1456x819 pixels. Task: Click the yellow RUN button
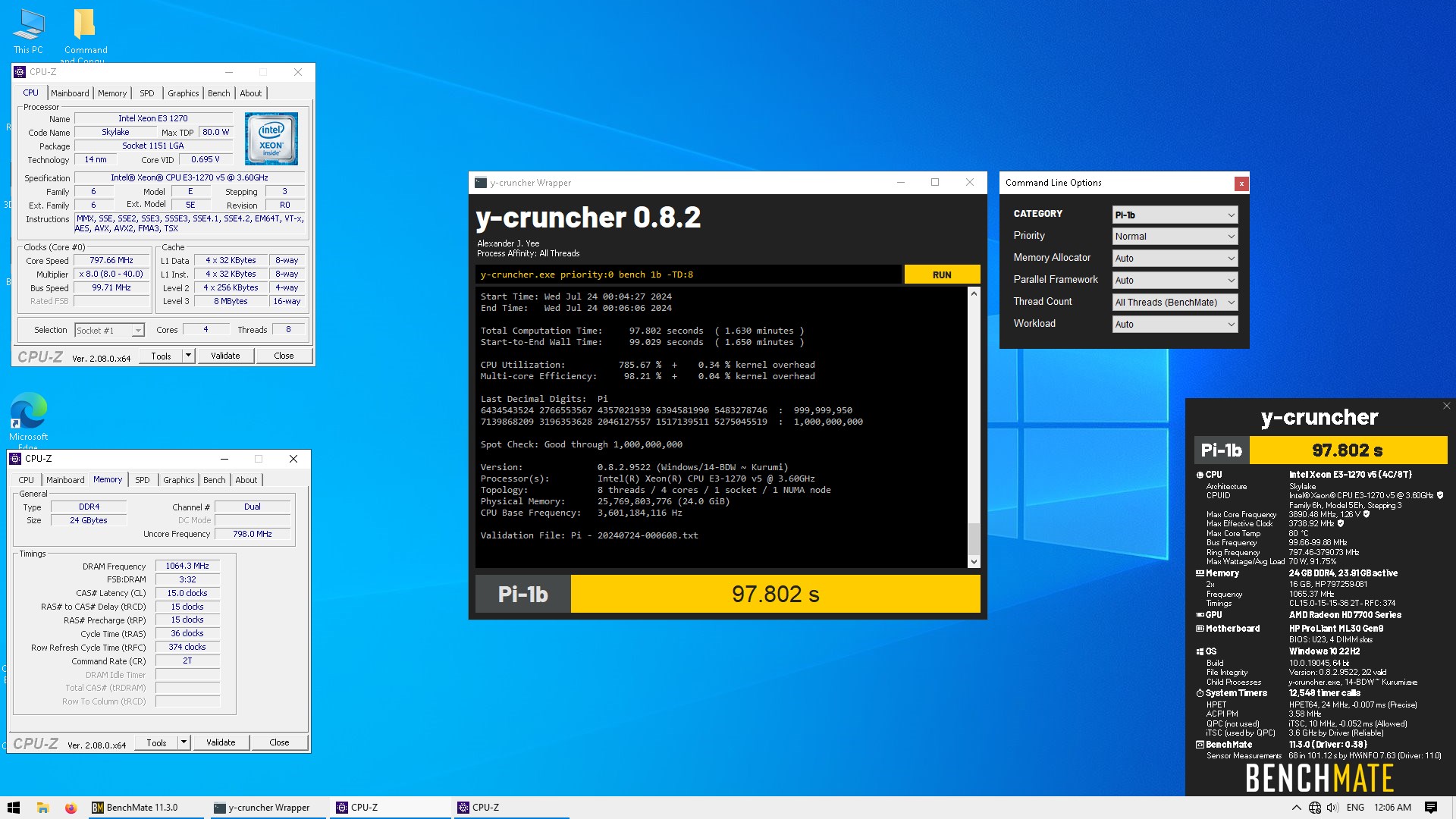tap(942, 275)
